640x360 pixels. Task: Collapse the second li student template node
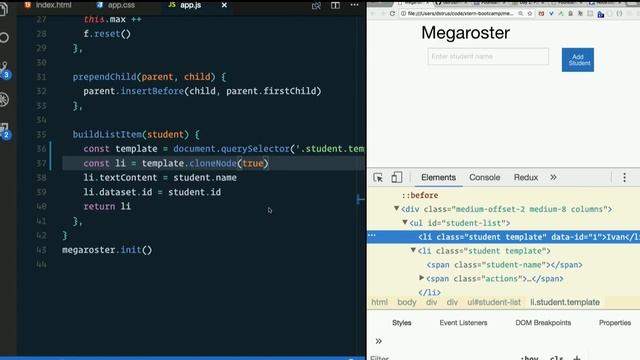[x=413, y=250]
